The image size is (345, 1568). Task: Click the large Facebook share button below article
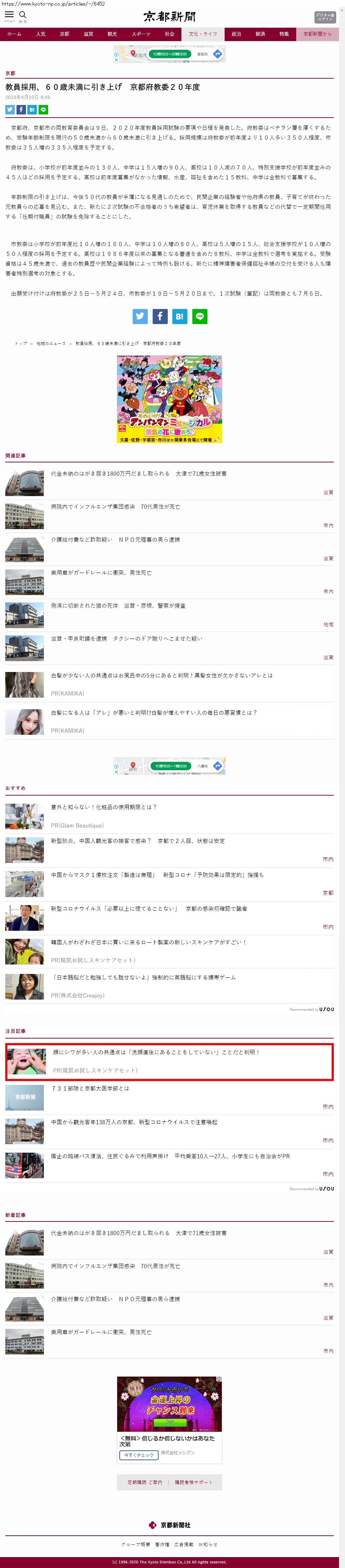click(159, 316)
